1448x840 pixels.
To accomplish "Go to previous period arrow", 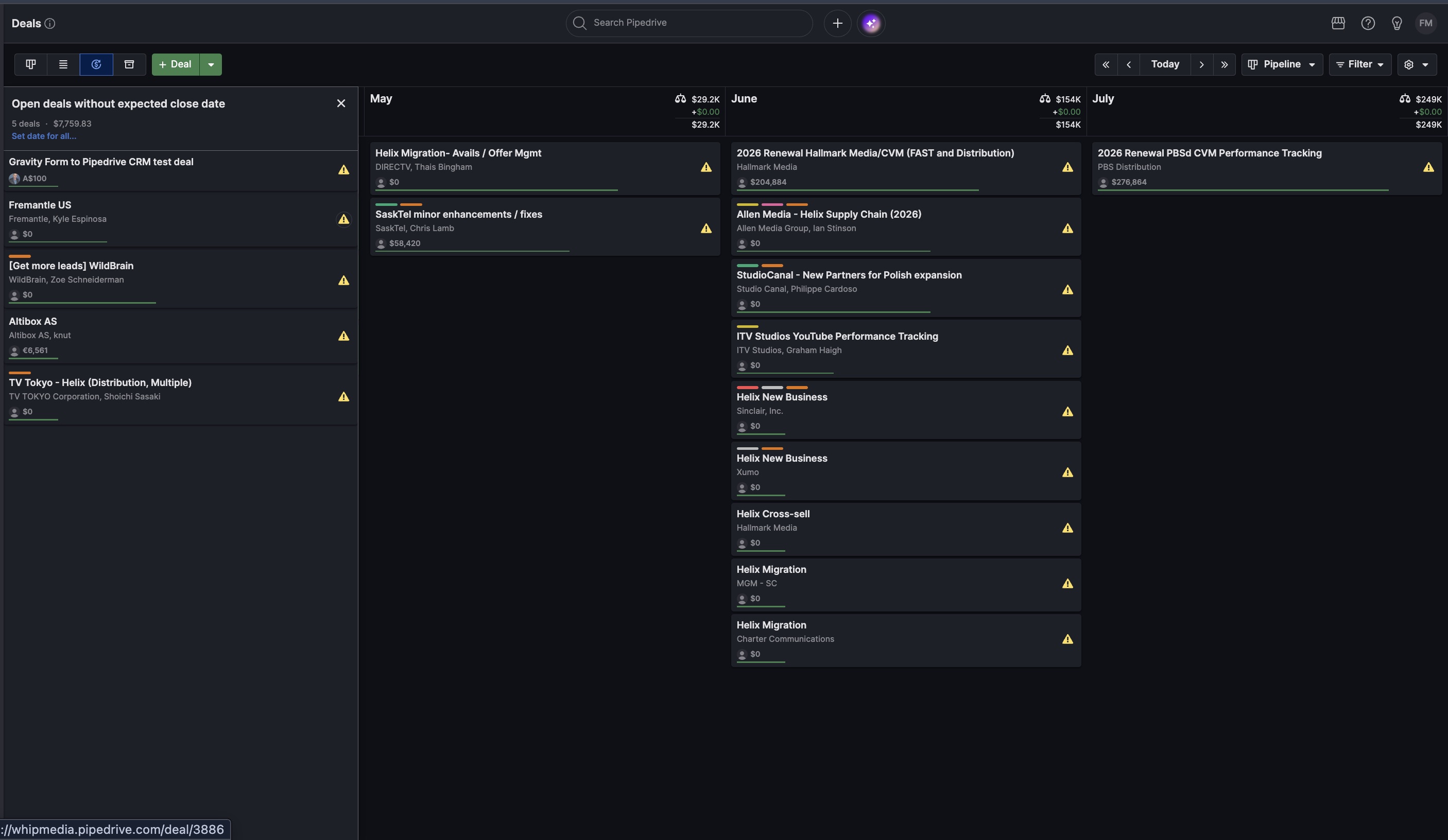I will tap(1129, 64).
